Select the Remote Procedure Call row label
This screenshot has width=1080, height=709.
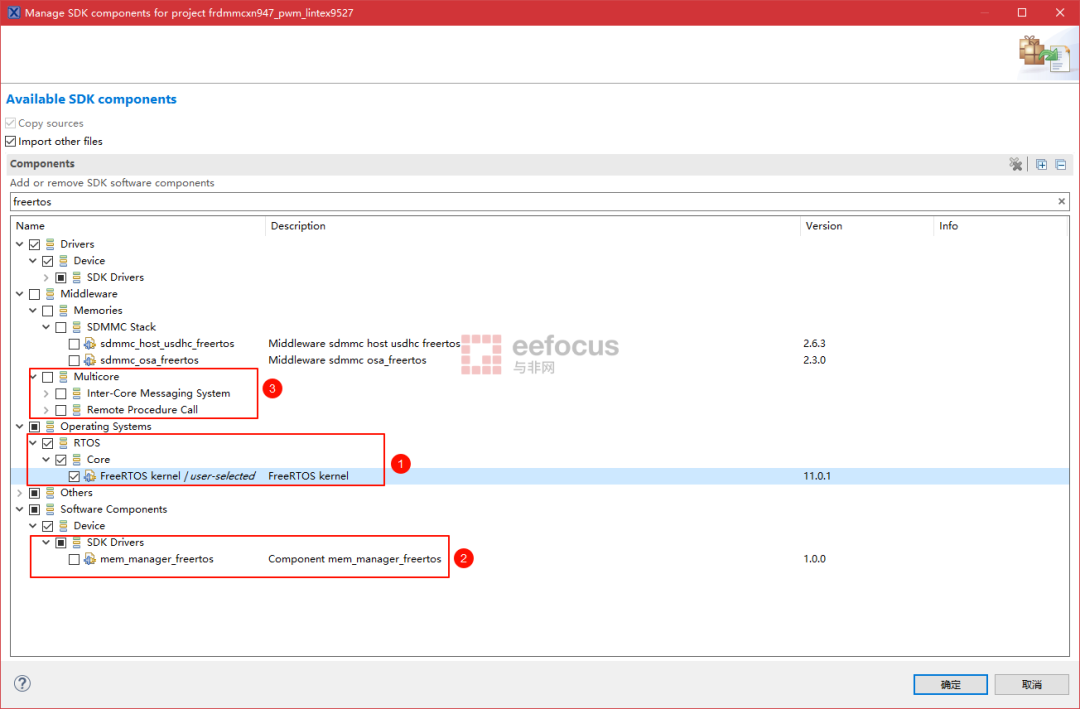(x=142, y=409)
